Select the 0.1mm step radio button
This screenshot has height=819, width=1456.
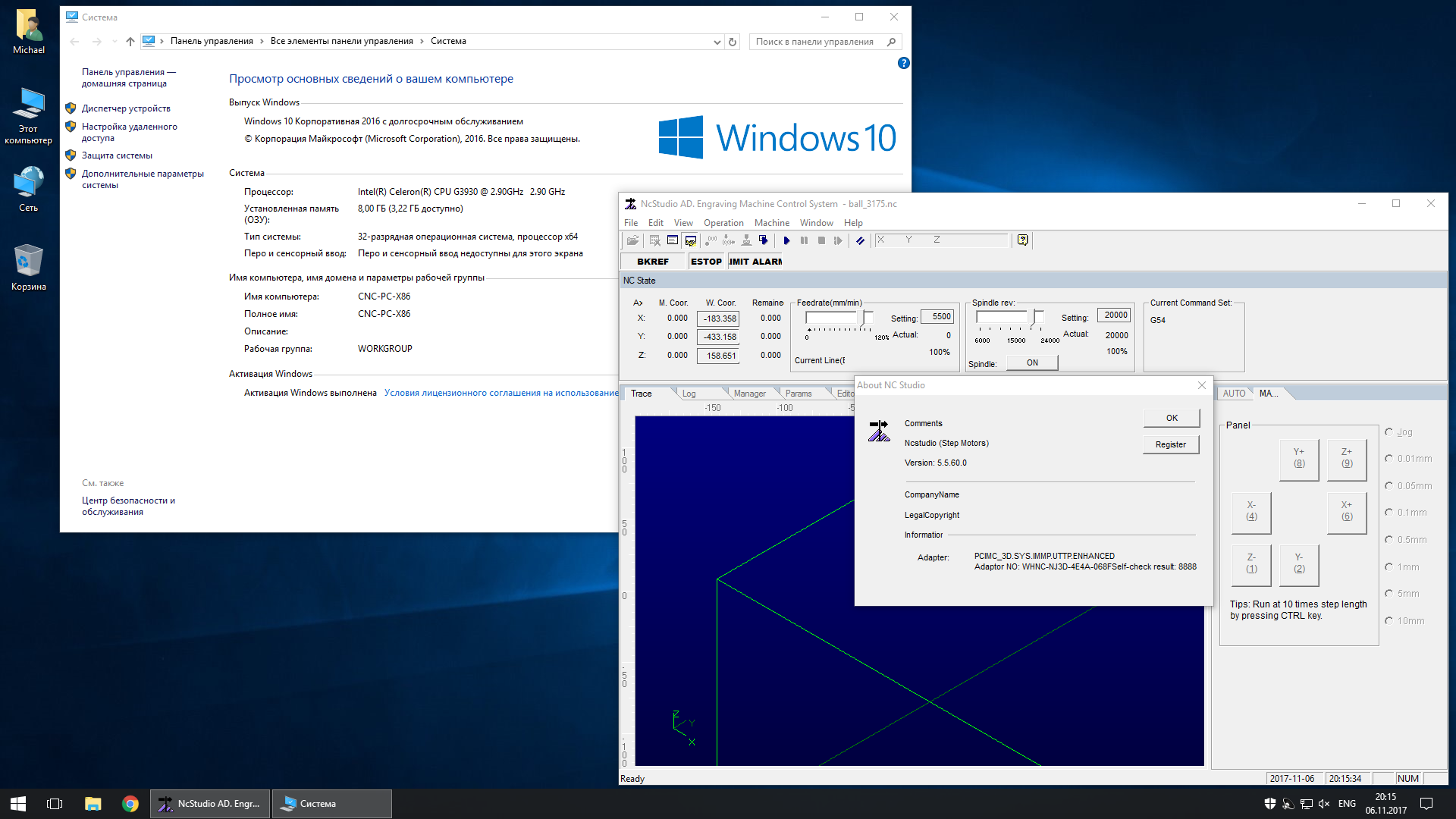pos(1389,513)
